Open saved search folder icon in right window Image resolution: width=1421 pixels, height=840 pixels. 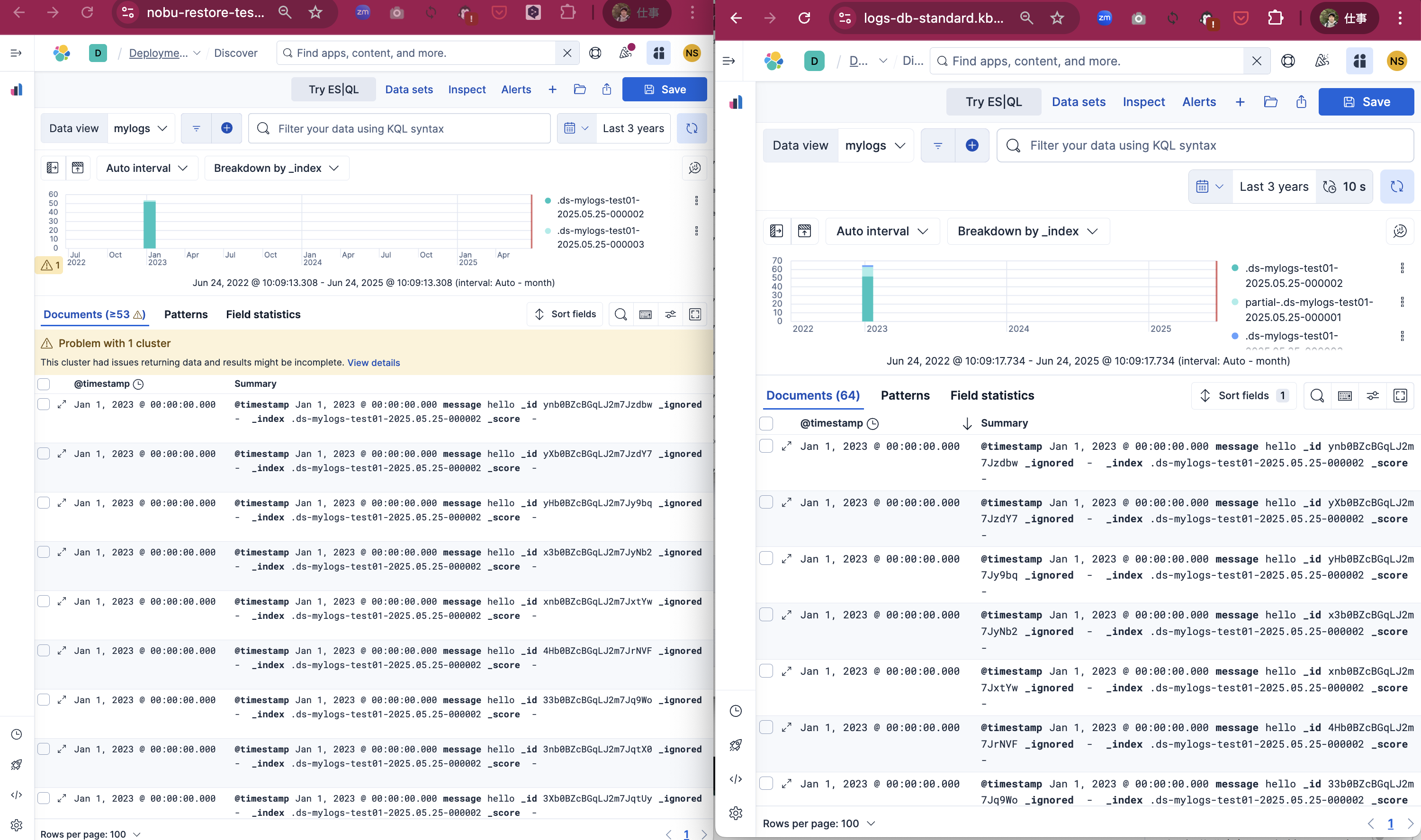[x=1270, y=102]
